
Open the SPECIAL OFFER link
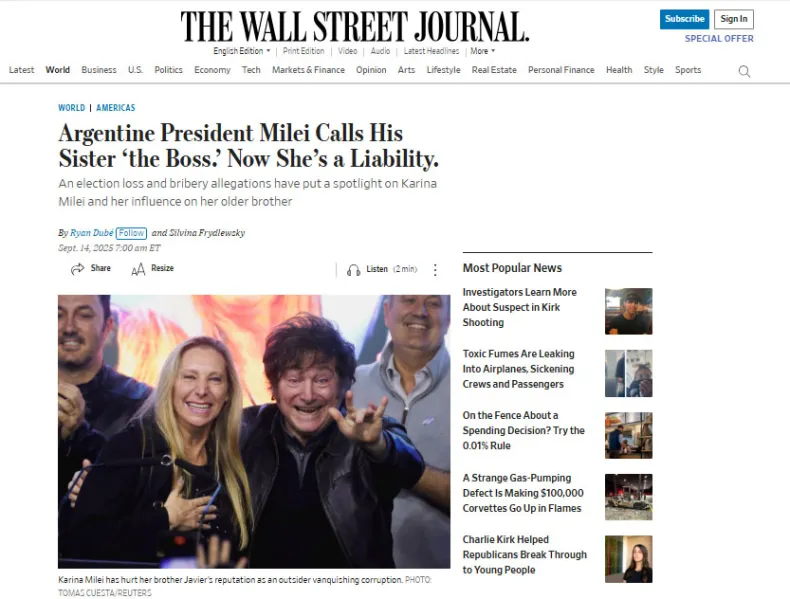[719, 39]
